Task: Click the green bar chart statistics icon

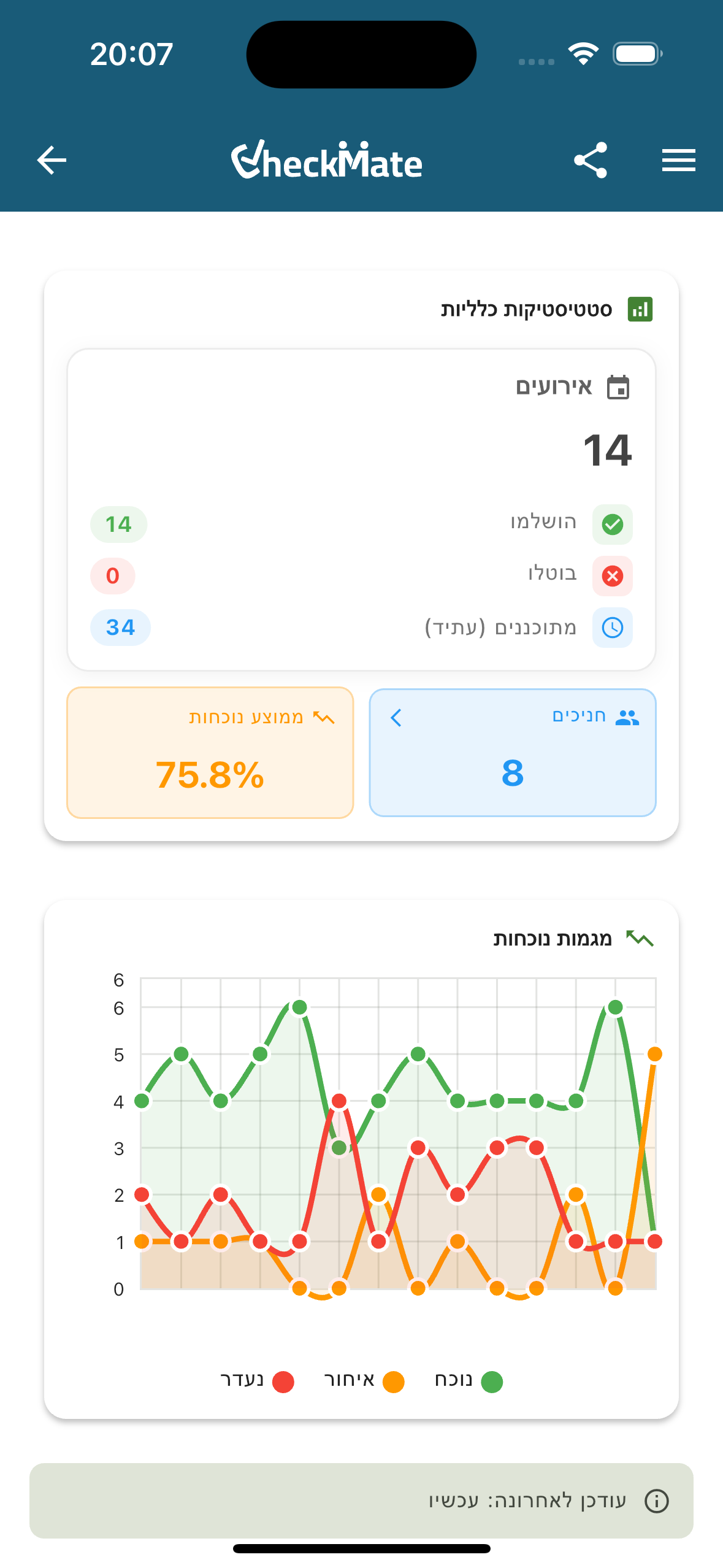Action: point(640,309)
